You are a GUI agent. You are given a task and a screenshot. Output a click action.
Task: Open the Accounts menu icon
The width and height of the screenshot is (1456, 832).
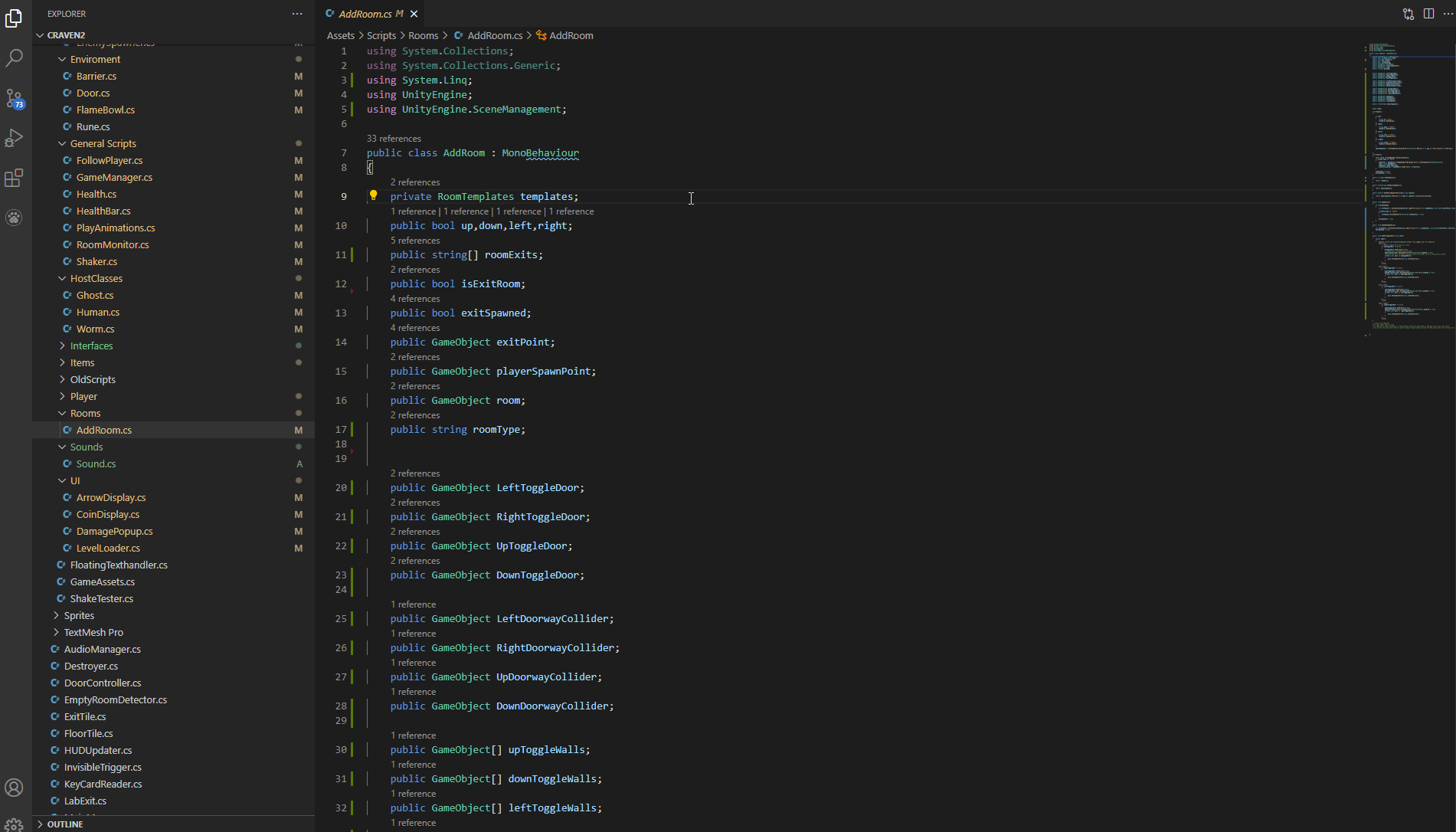14,788
